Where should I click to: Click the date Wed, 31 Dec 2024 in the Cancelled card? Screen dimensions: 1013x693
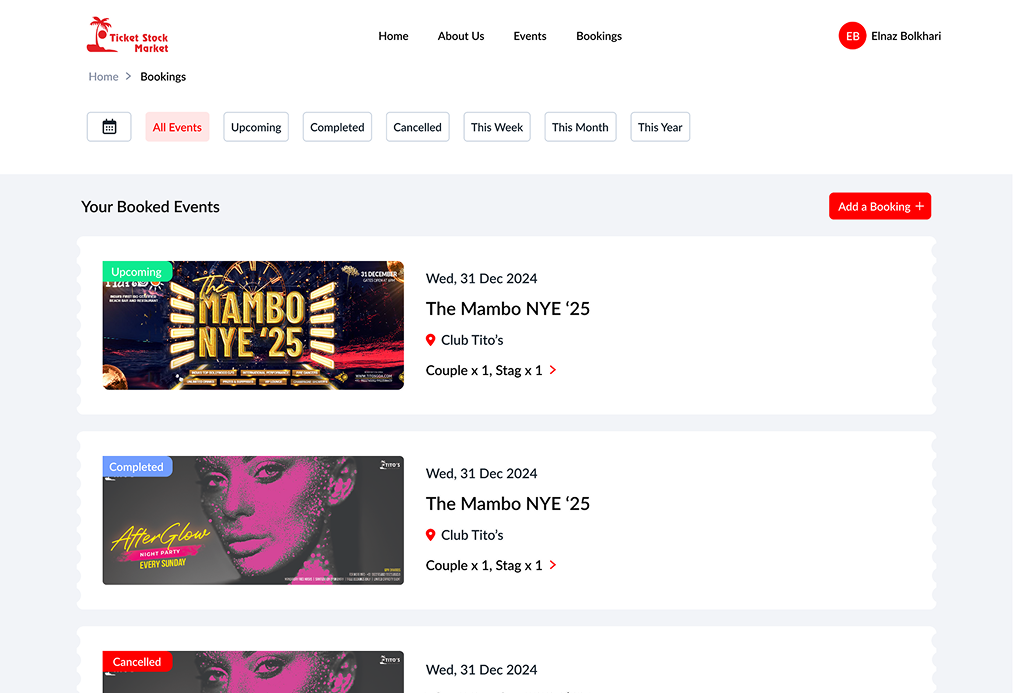click(x=481, y=670)
